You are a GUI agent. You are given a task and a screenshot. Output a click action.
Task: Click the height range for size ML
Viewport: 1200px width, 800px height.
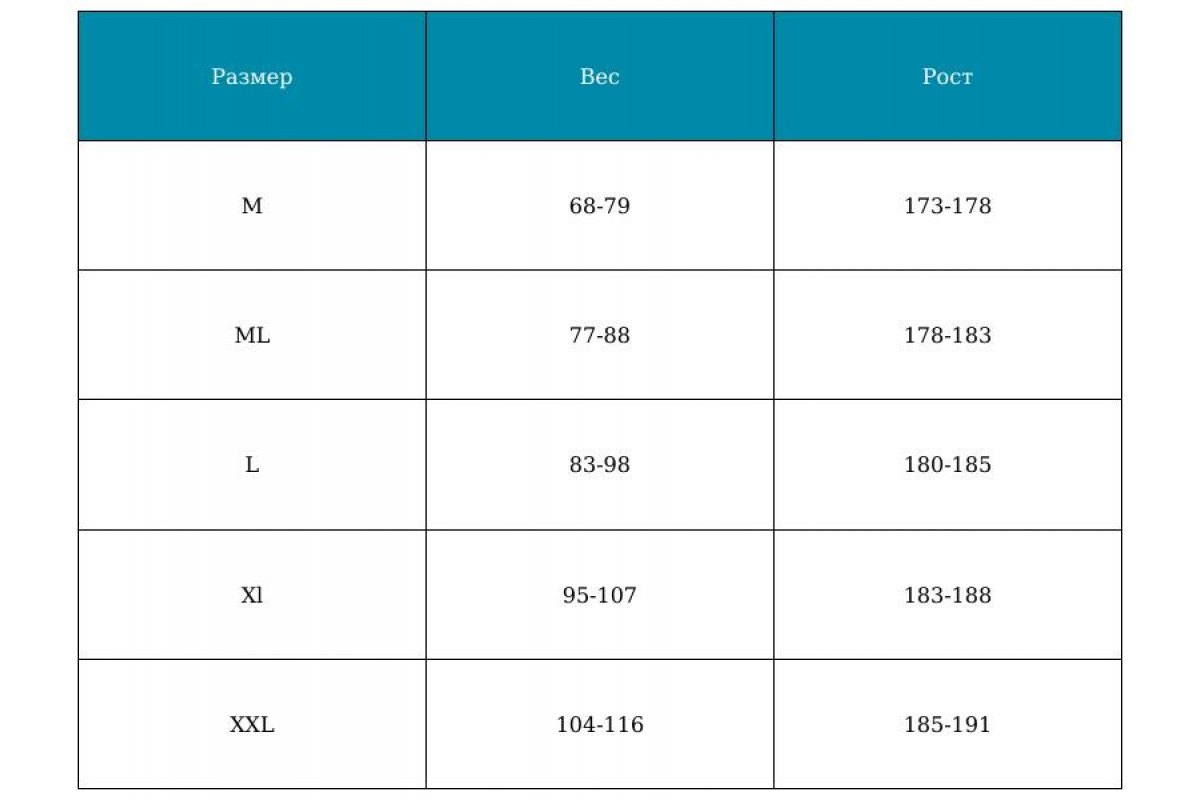click(947, 335)
